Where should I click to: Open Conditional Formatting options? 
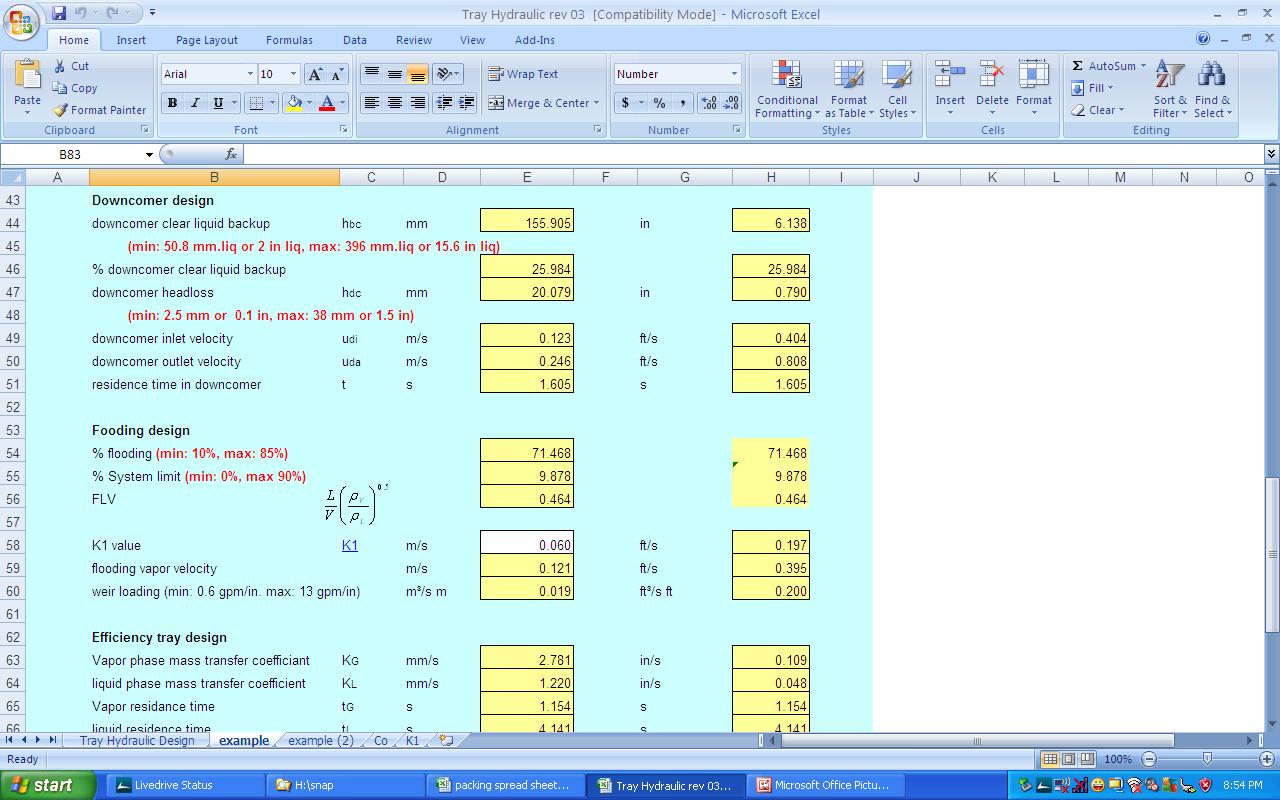coord(786,90)
